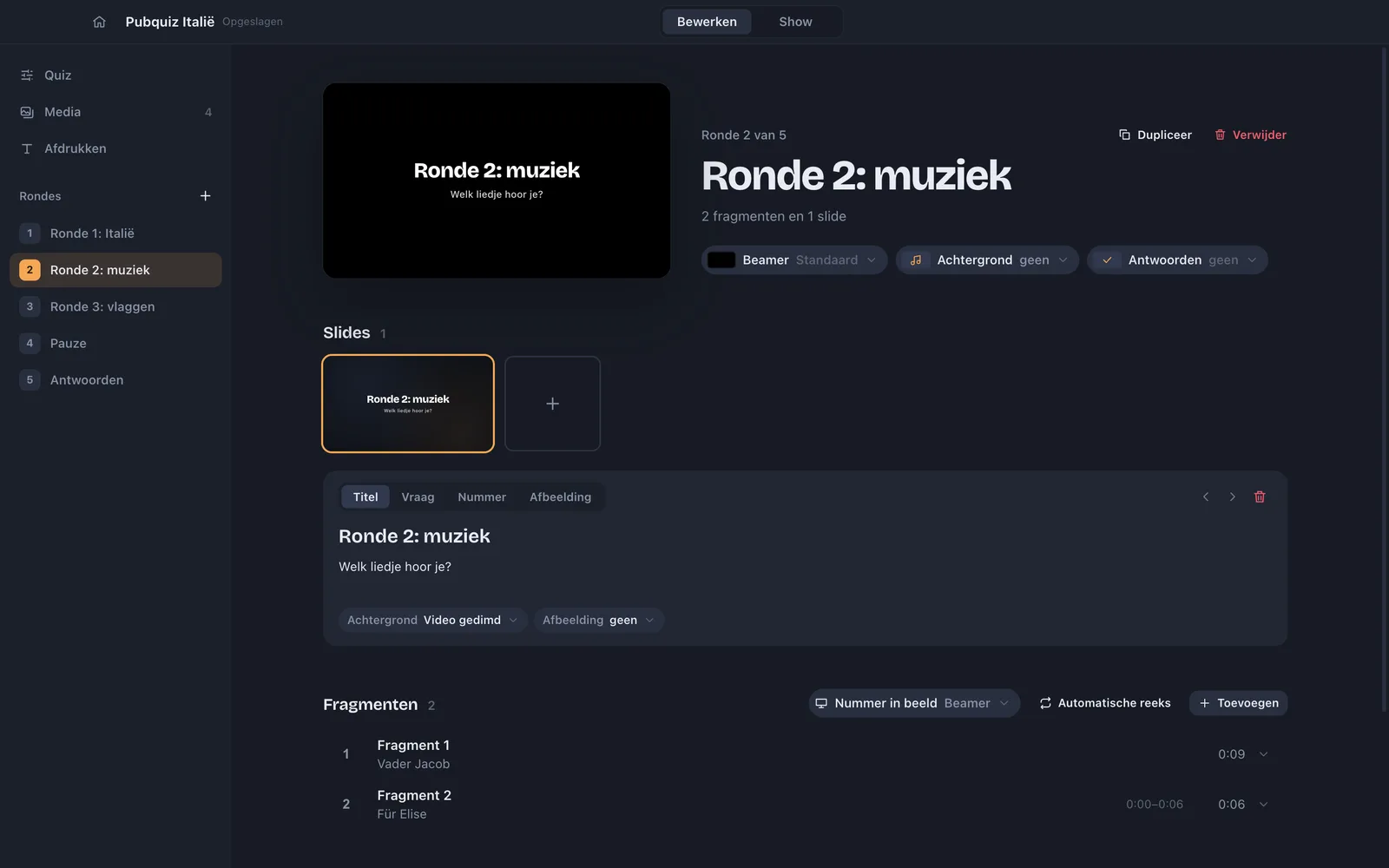
Task: Click the large round heading Ronde 2: muziek
Action: tap(856, 176)
